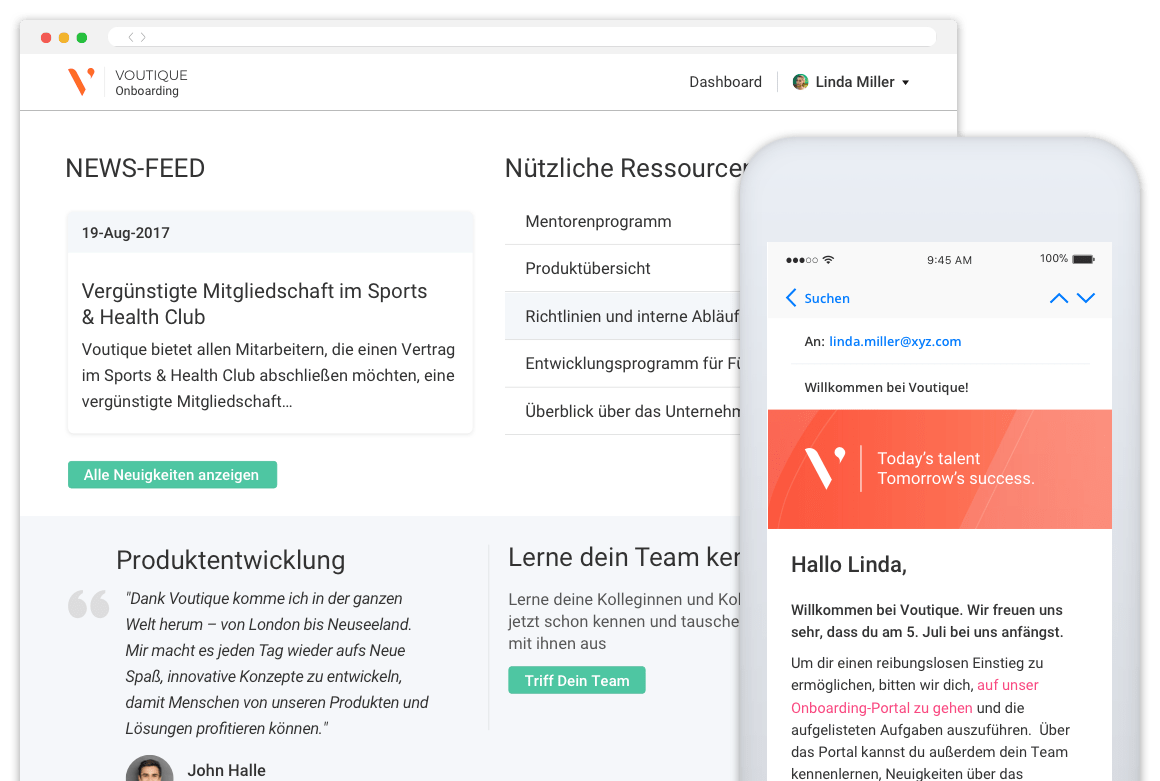This screenshot has width=1160, height=781.
Task: Click the green maximize window button
Action: tap(82, 37)
